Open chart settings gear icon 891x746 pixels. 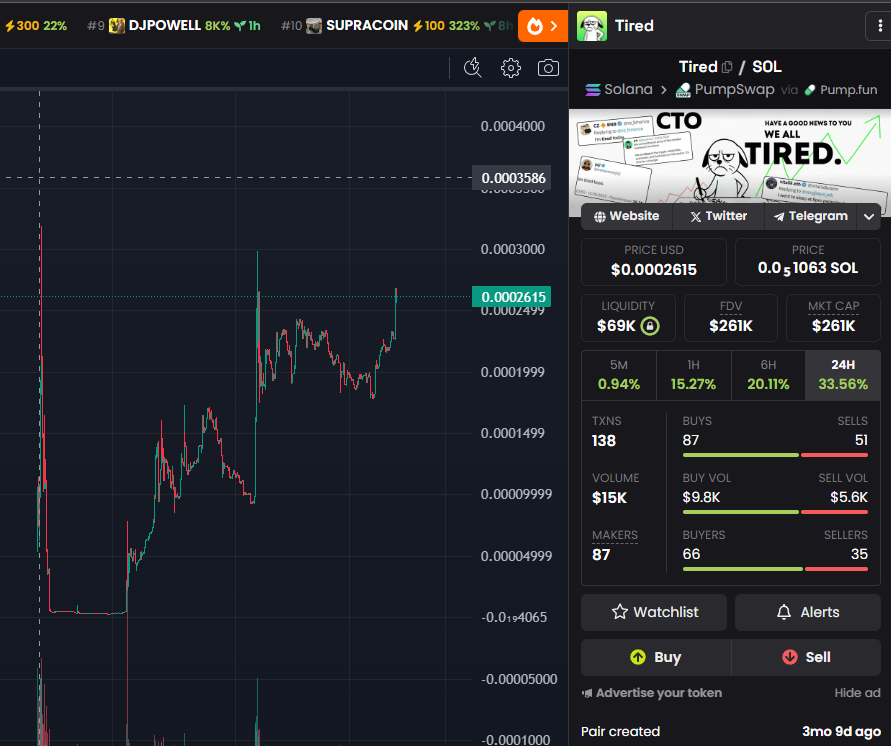(510, 68)
